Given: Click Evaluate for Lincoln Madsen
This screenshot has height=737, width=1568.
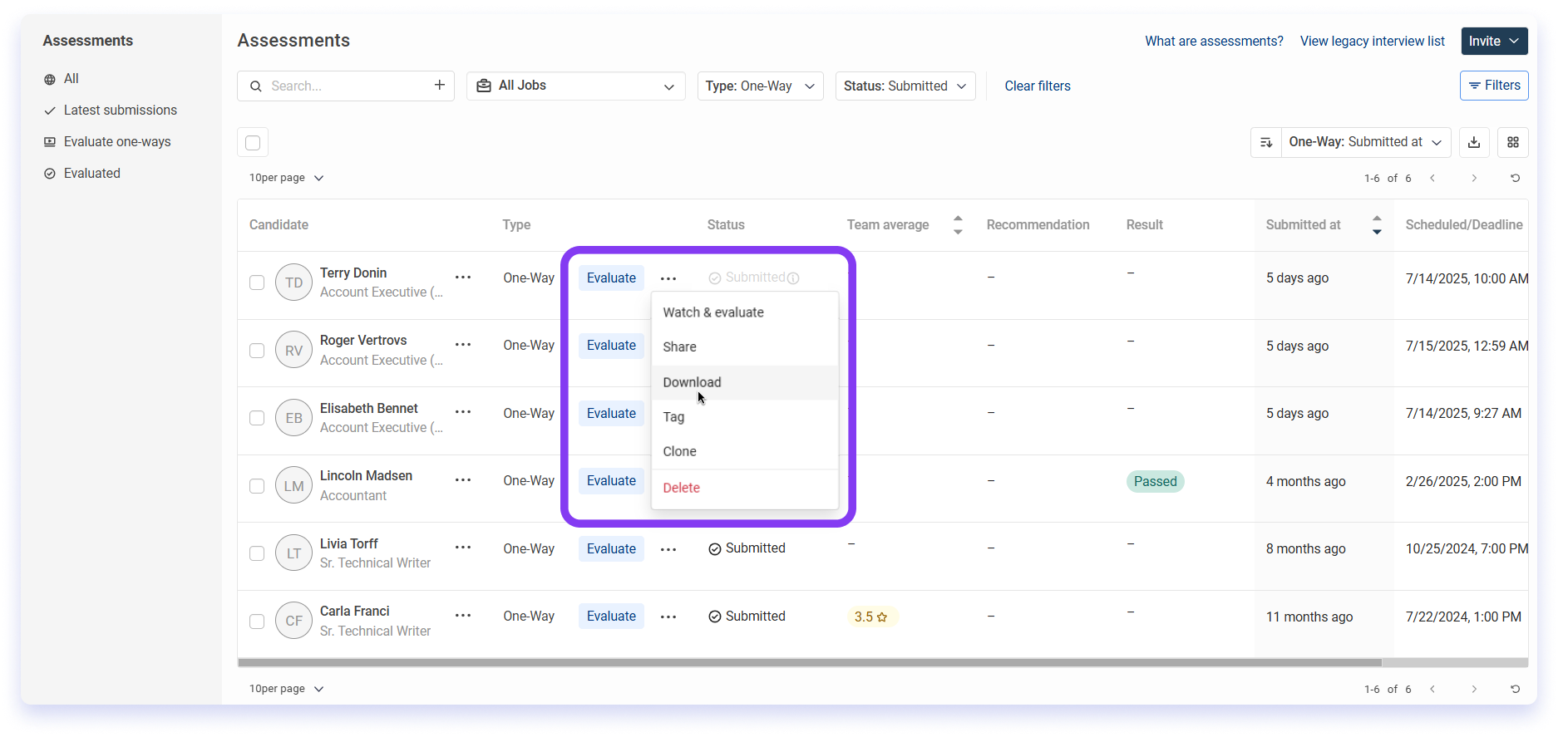Looking at the screenshot, I should coord(611,481).
